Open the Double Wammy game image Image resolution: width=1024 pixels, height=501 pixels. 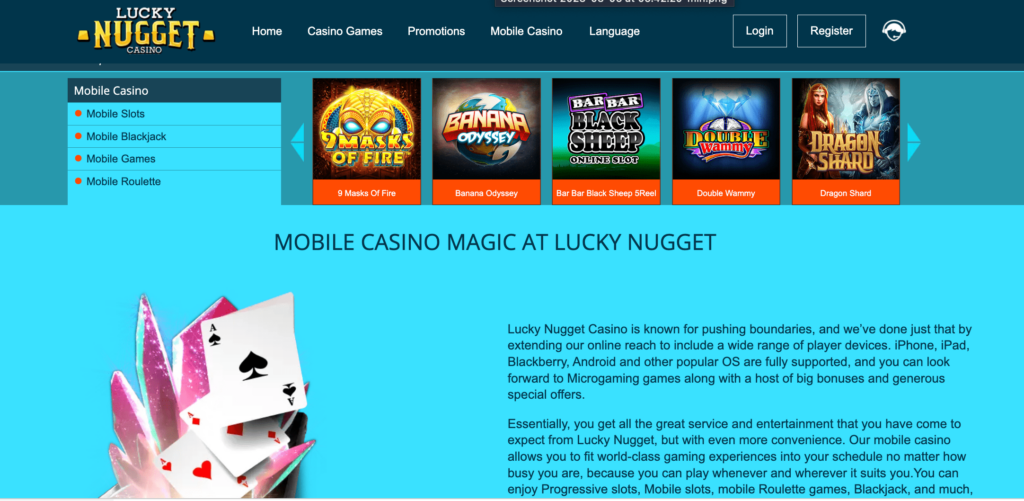pos(726,129)
